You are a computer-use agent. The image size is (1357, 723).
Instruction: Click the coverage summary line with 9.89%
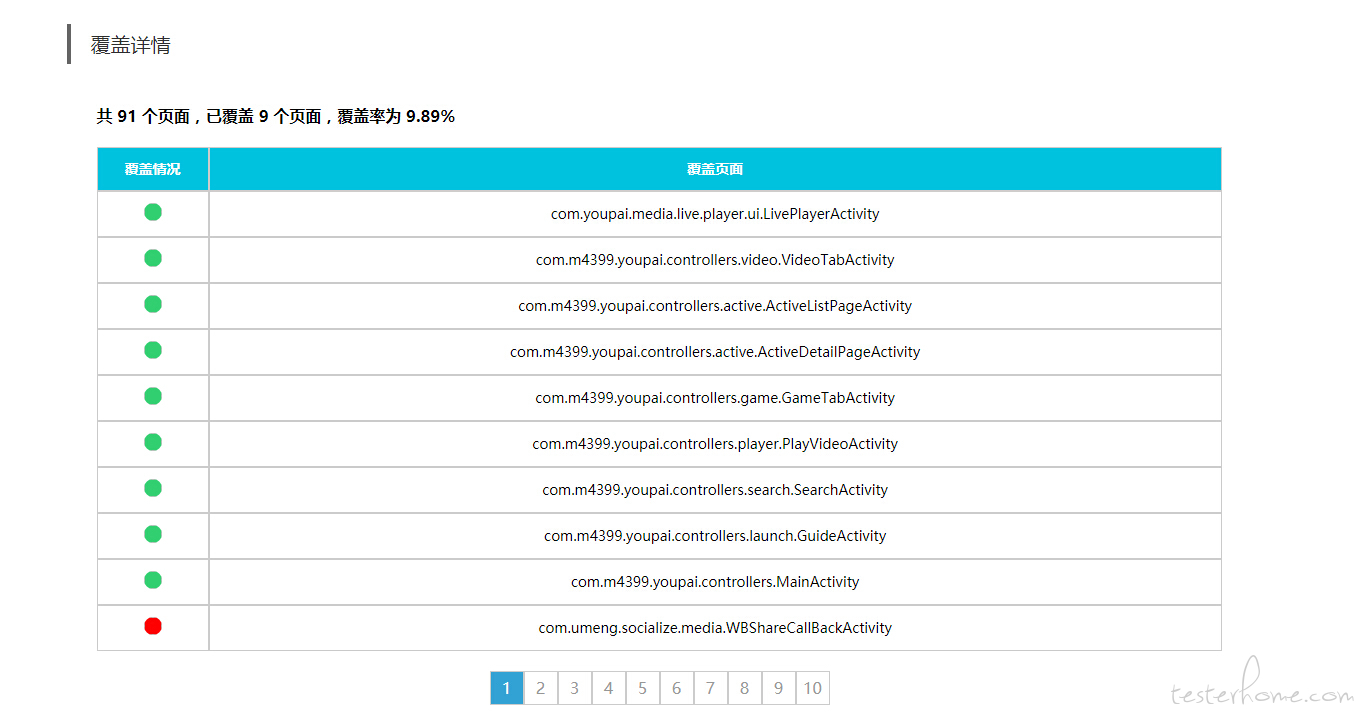[x=275, y=117]
